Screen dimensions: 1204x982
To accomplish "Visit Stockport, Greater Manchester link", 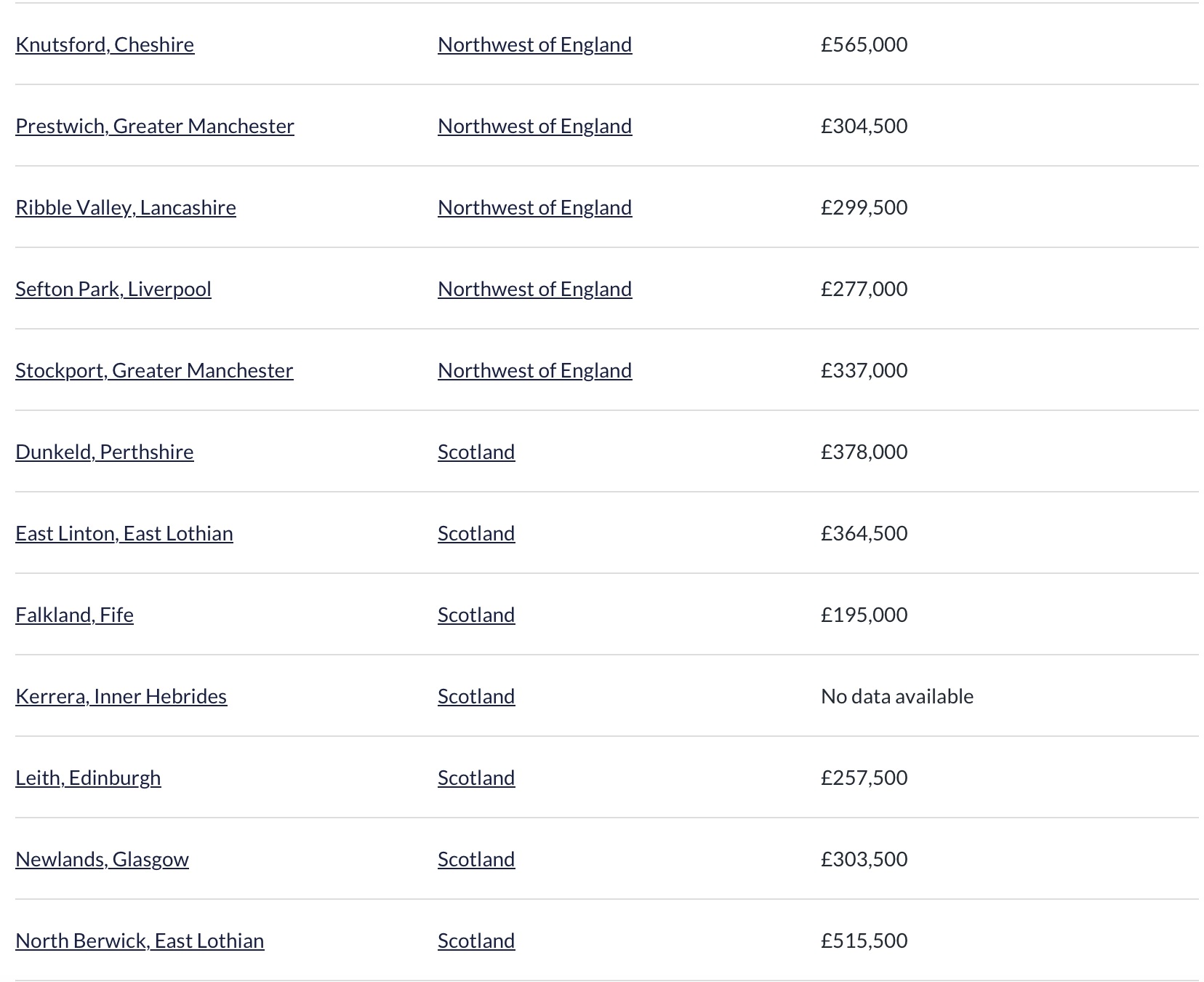I will [154, 370].
